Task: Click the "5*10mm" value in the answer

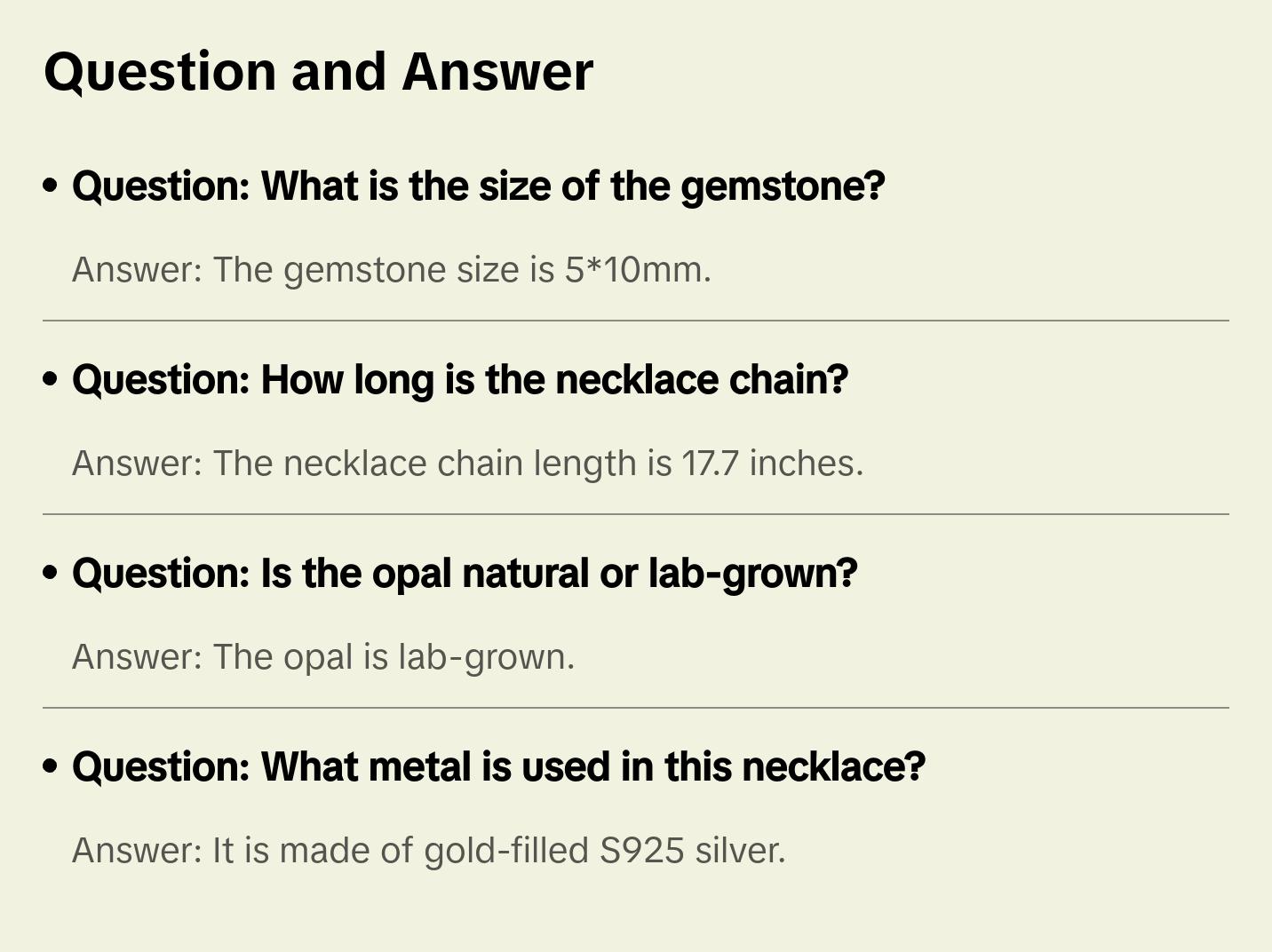Action: click(636, 270)
